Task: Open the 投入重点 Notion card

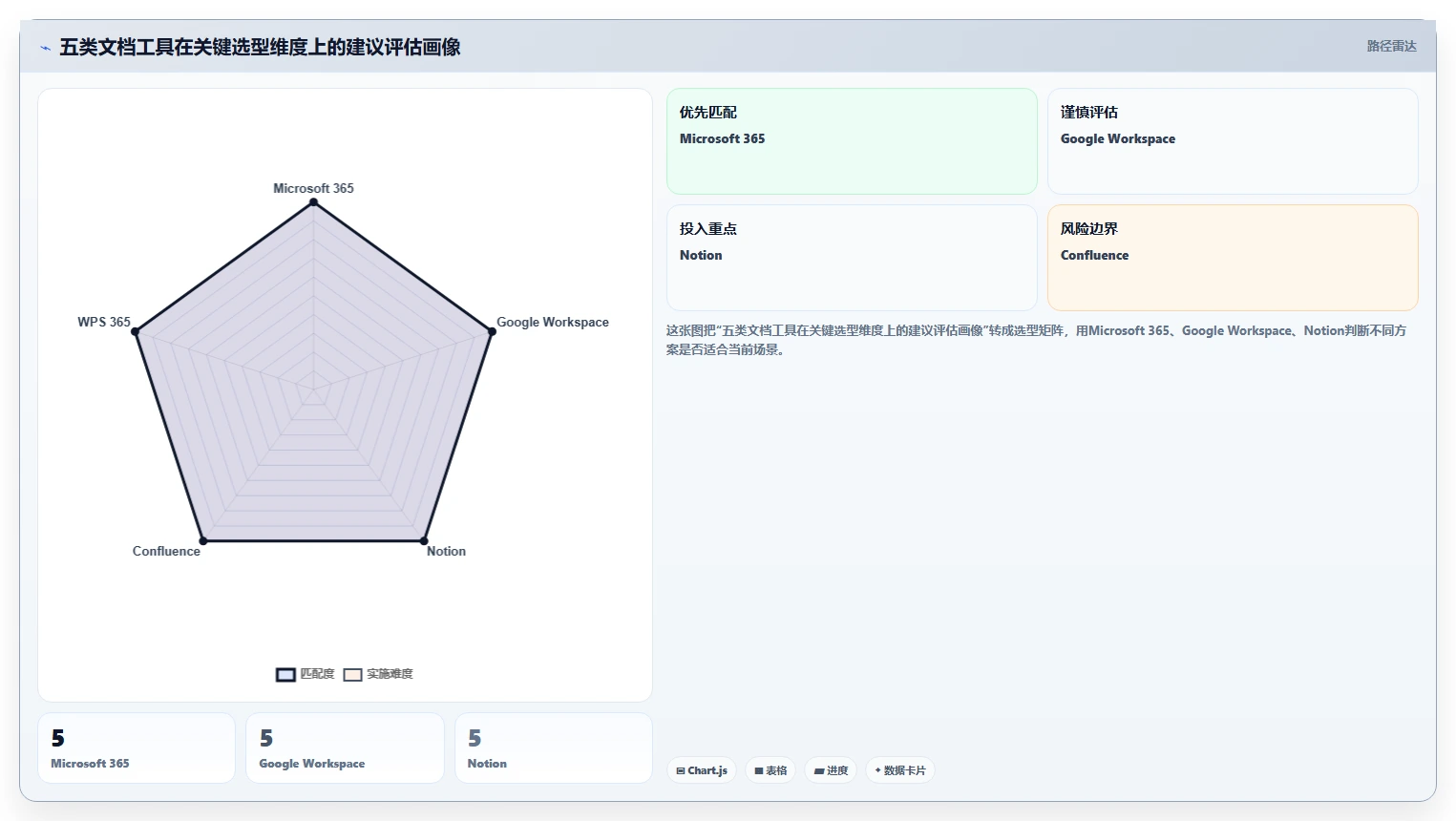Action: [852, 258]
